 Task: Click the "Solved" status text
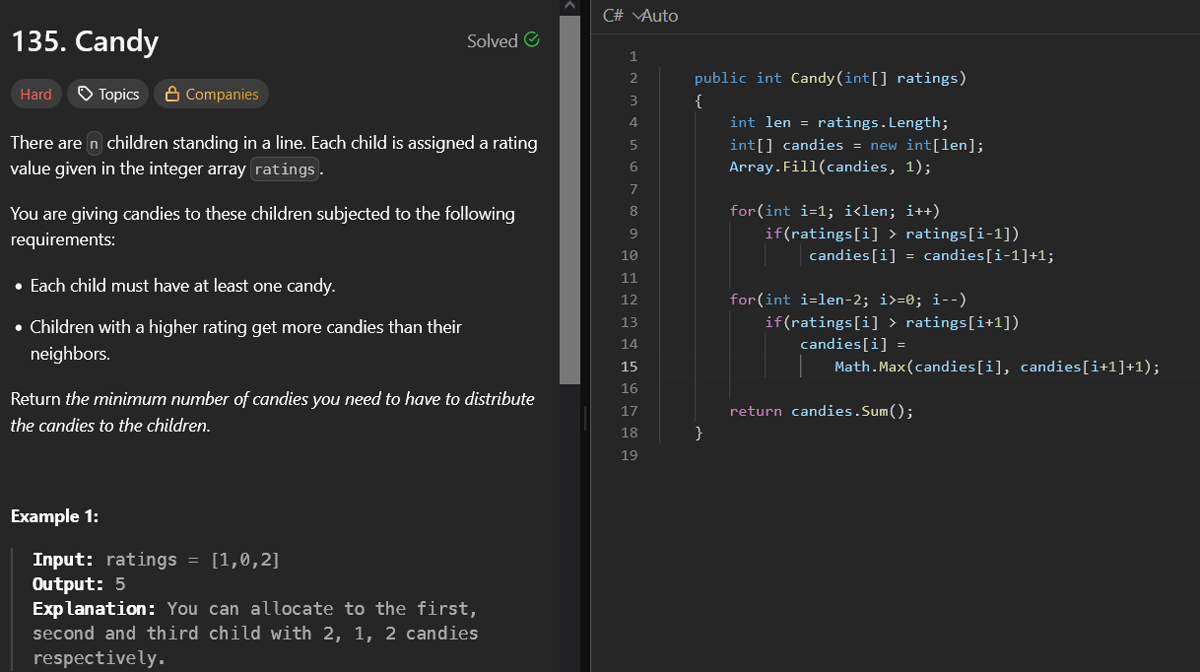point(492,41)
